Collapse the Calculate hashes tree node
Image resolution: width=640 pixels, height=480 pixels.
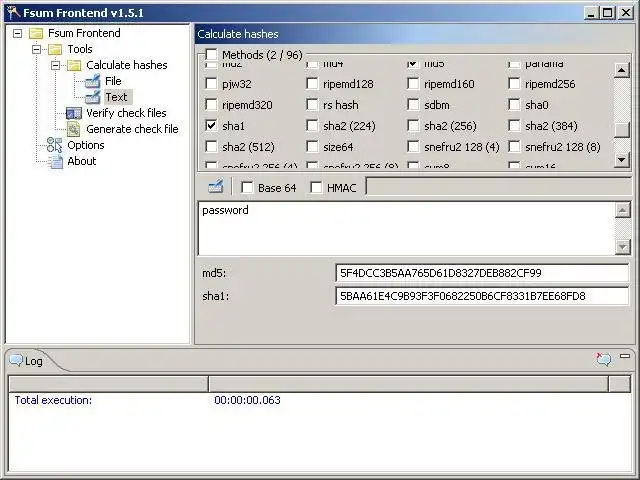56,65
